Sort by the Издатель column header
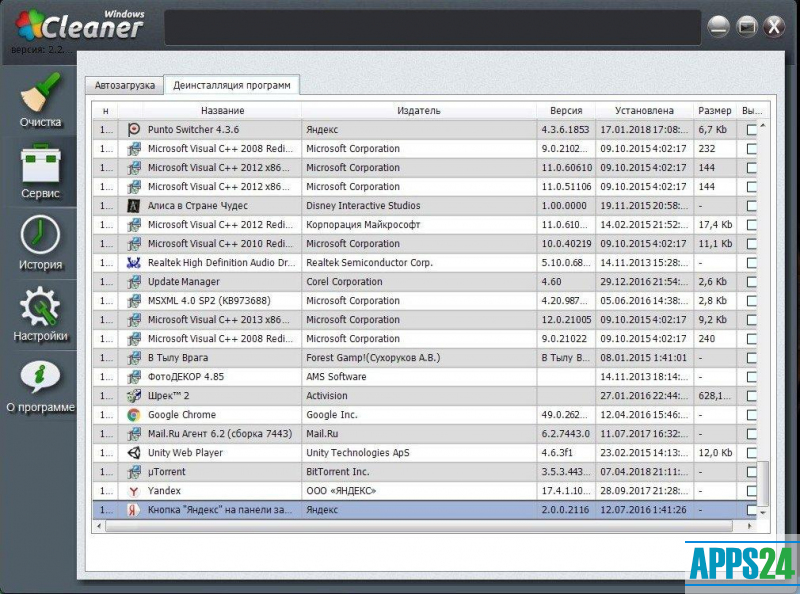 (419, 110)
